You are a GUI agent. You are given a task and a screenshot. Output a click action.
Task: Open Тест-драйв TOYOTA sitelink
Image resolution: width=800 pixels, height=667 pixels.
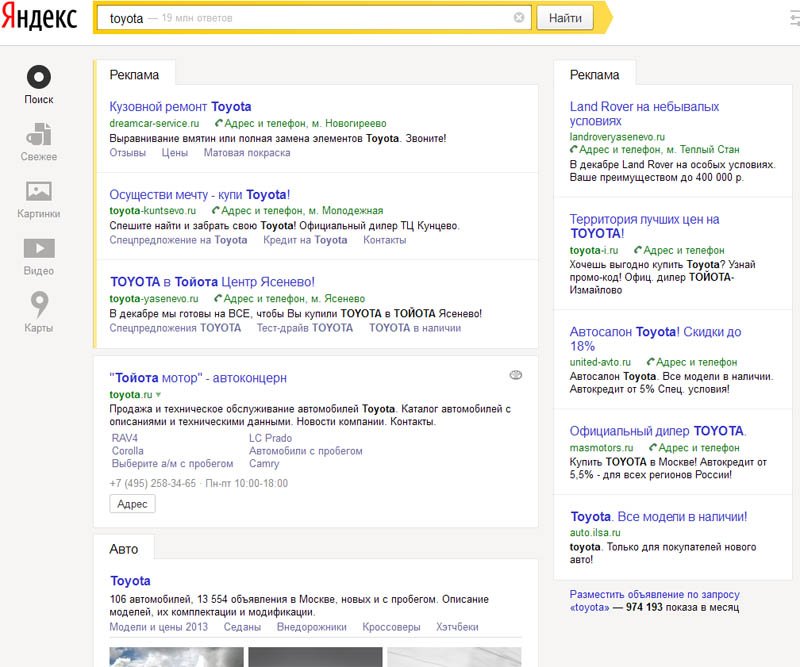point(305,328)
